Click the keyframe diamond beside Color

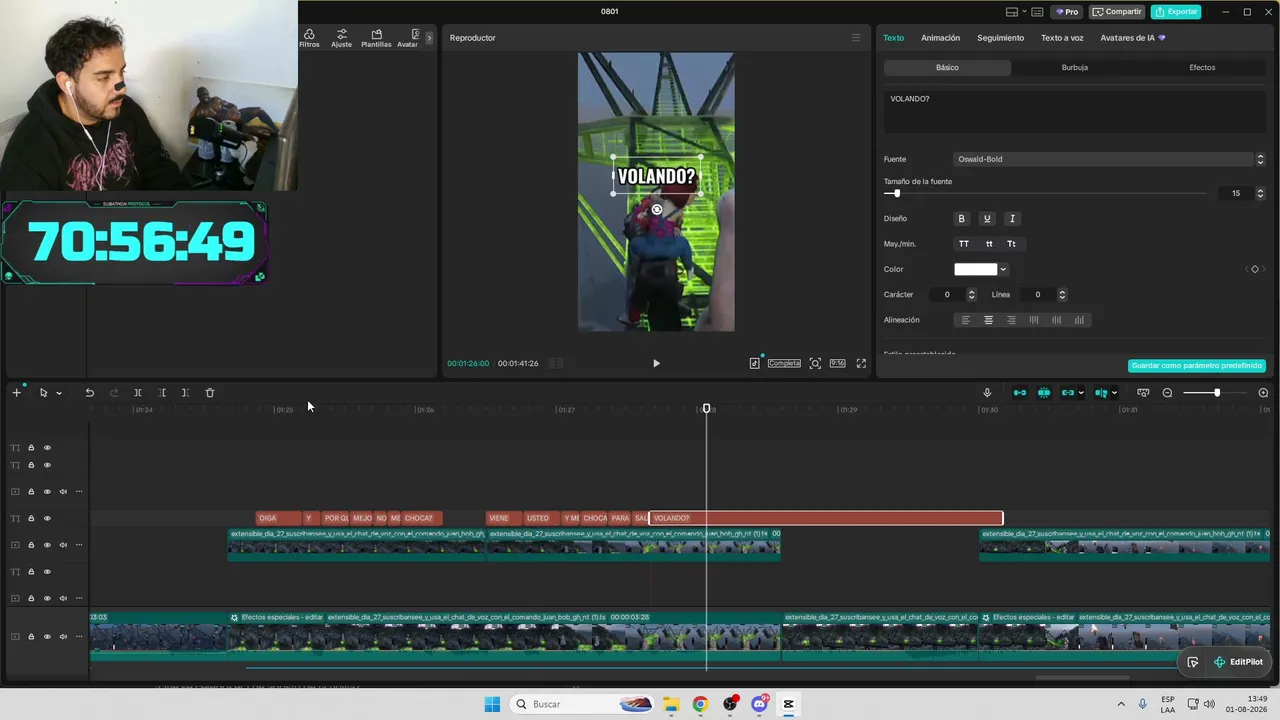[x=1255, y=269]
